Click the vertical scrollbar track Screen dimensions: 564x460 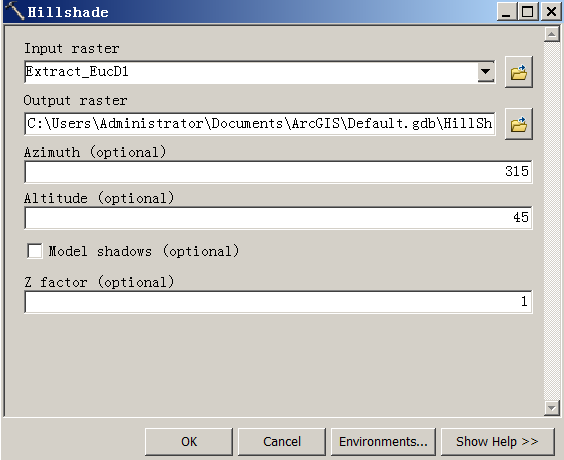551,221
